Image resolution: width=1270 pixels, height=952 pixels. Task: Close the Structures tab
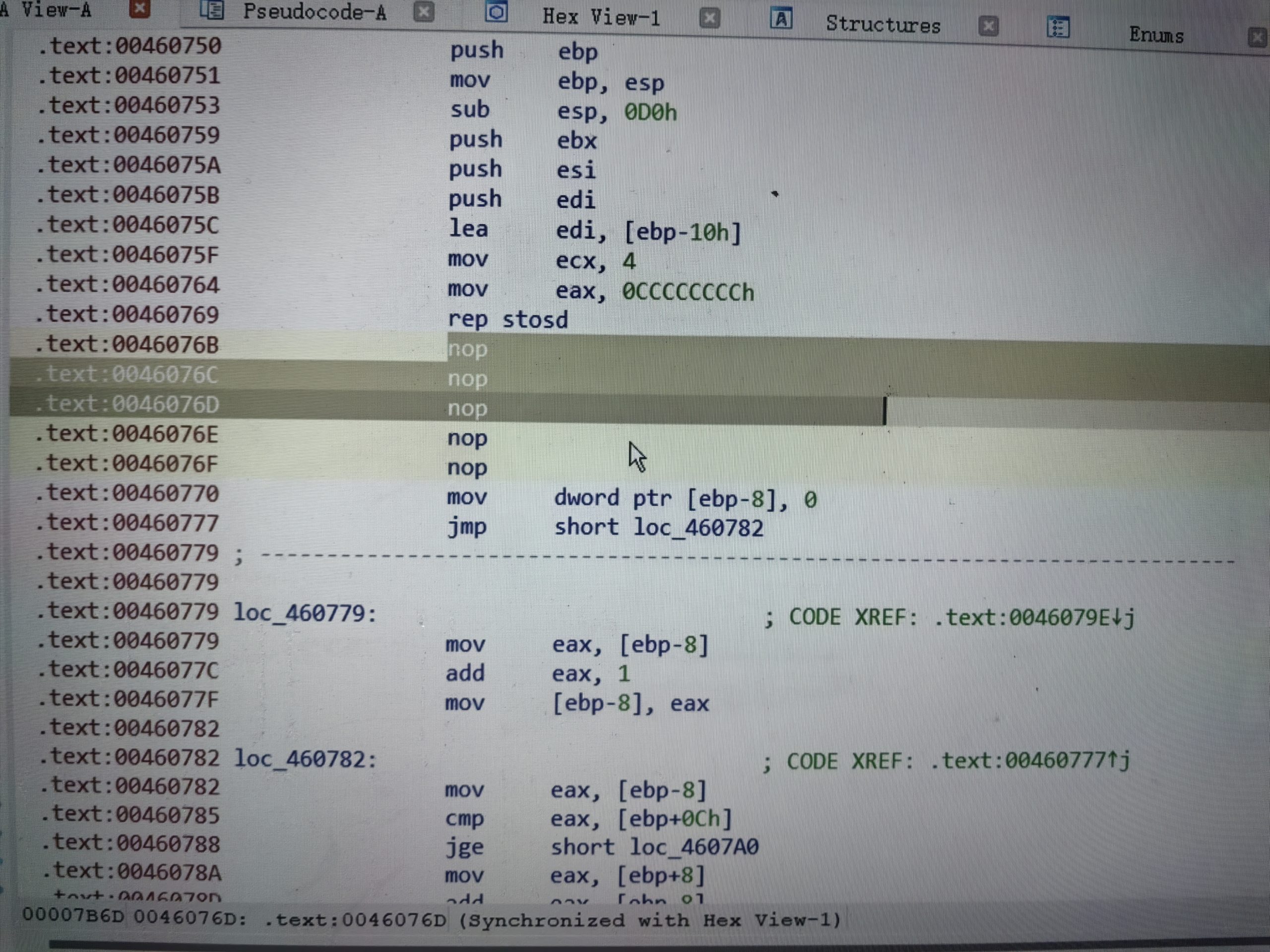tap(988, 26)
